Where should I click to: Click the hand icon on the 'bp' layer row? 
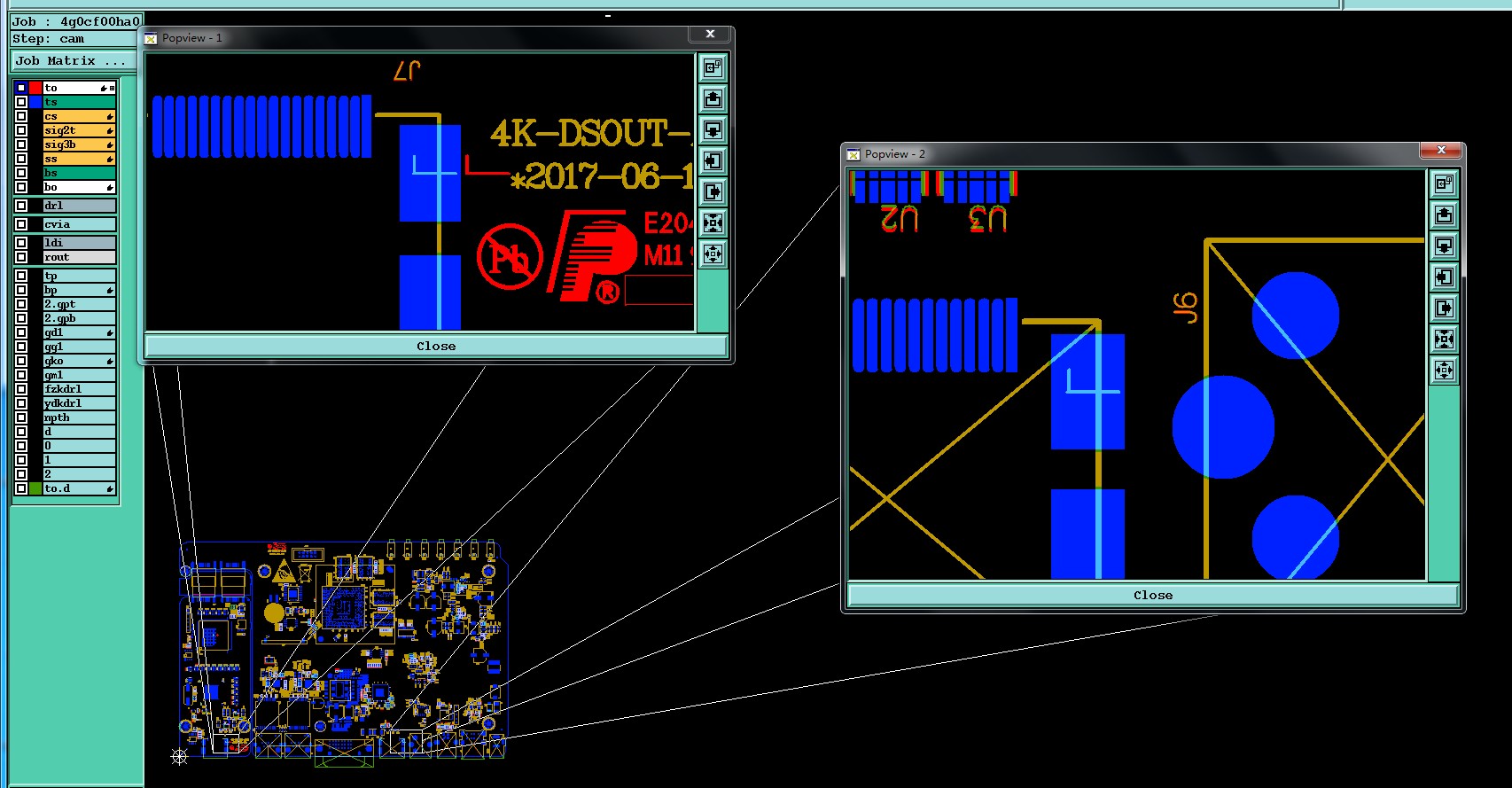[x=110, y=290]
